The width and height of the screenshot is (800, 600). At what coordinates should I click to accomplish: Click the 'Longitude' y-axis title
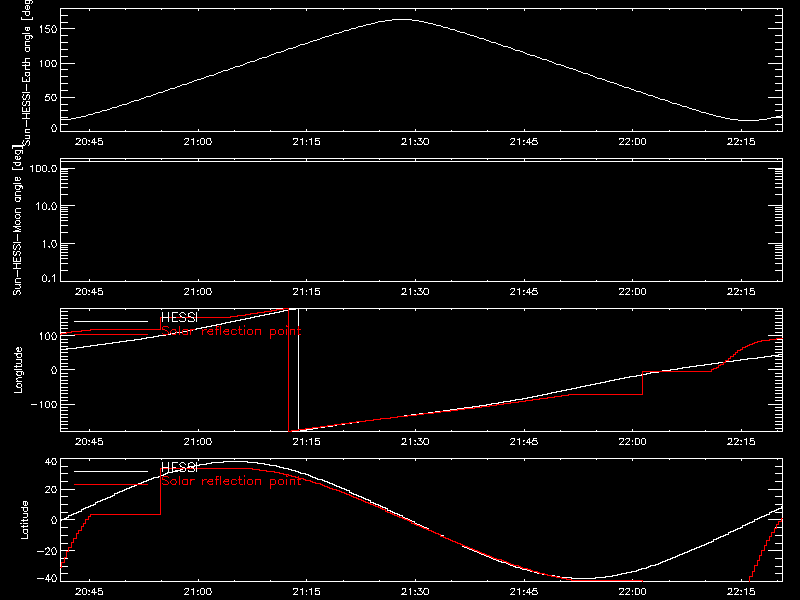(18, 370)
